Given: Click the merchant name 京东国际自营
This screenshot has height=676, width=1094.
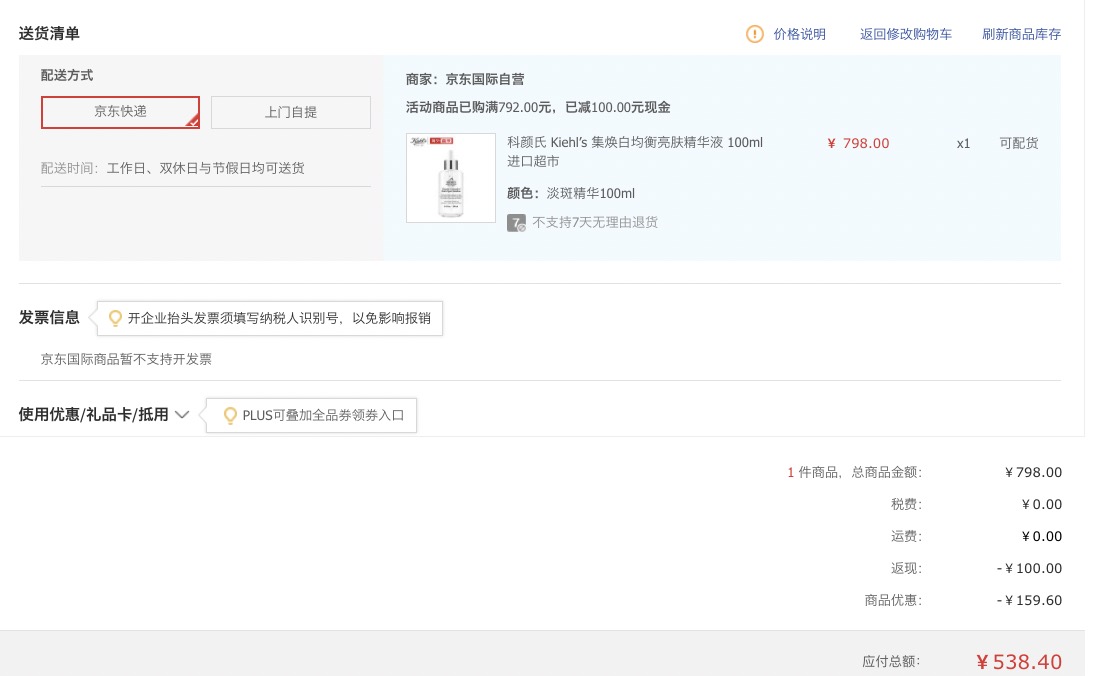Looking at the screenshot, I should (484, 79).
